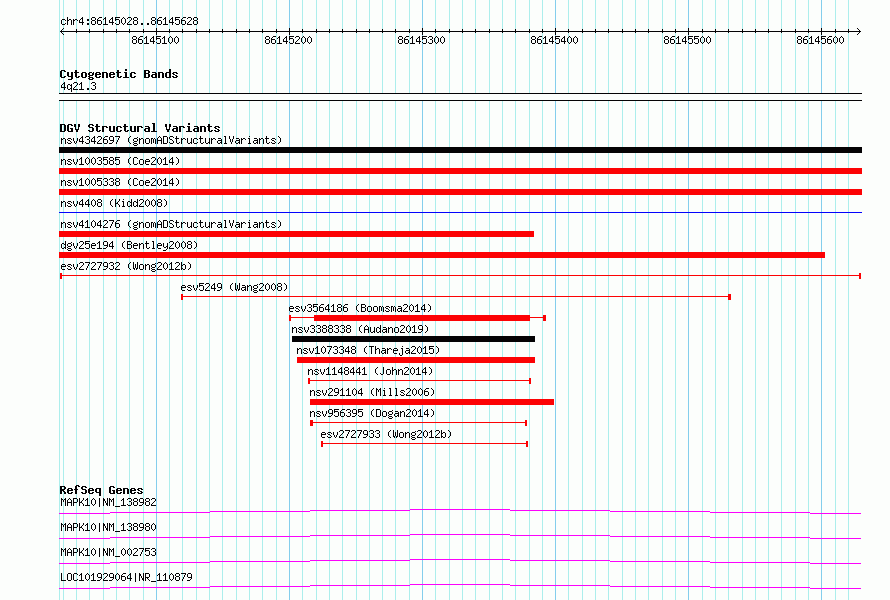Select the red nsv4104276 variant bar
The height and width of the screenshot is (600, 890).
click(x=296, y=234)
